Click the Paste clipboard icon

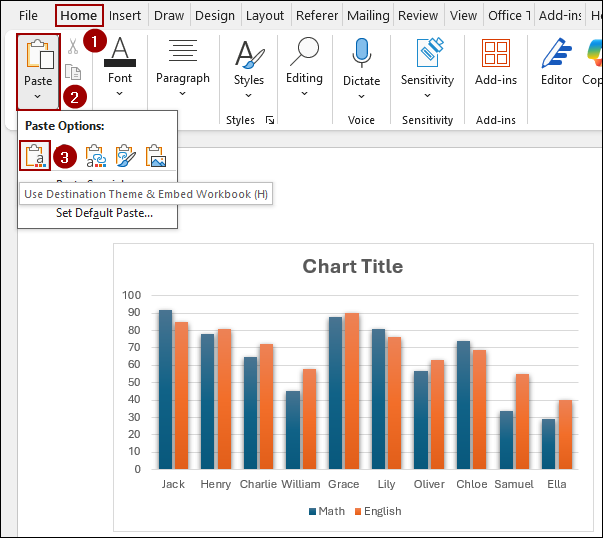tap(38, 55)
